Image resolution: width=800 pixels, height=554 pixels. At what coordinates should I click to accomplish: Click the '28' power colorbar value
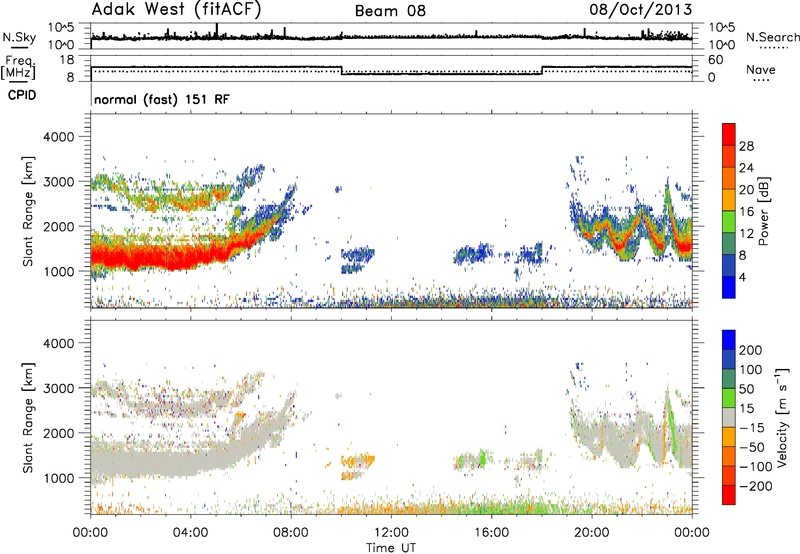[x=746, y=146]
